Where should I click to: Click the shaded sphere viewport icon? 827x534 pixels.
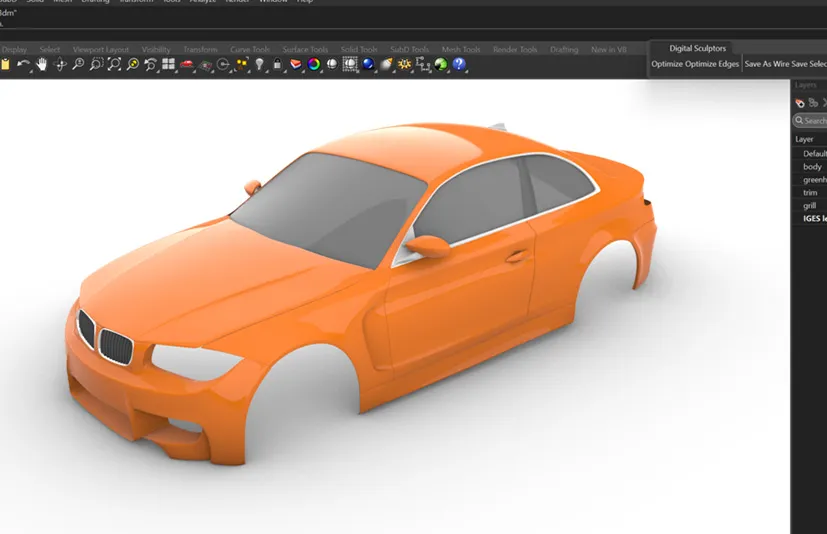coord(332,64)
